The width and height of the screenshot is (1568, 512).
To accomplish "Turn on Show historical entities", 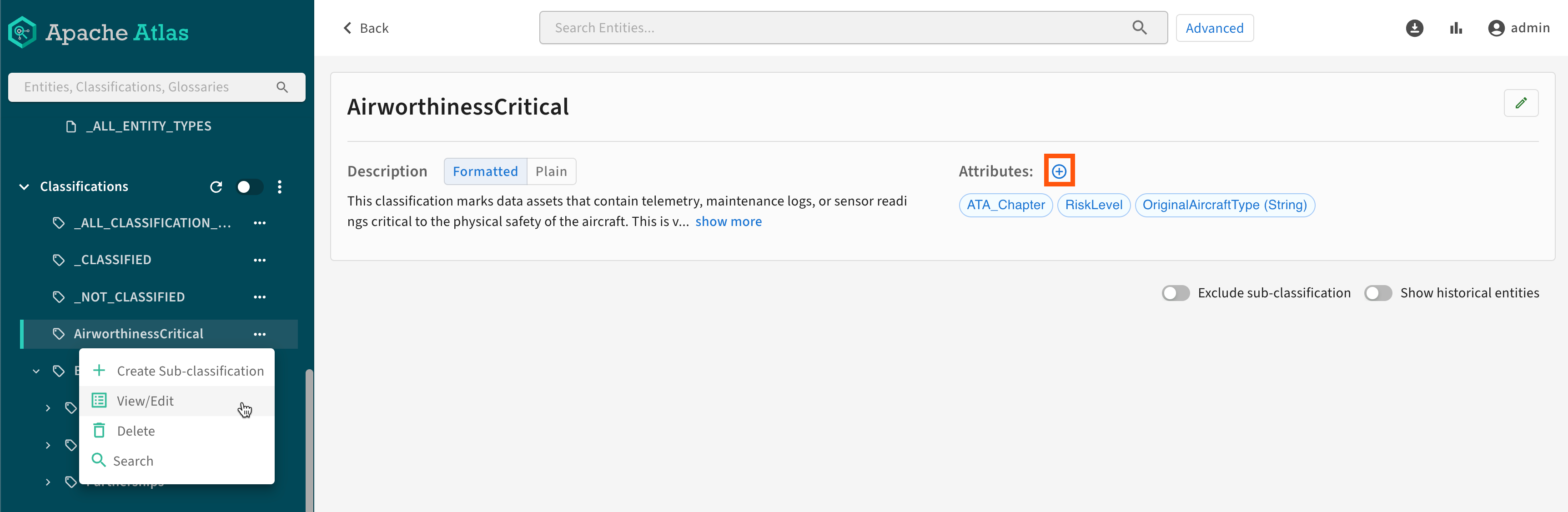I will (x=1377, y=293).
